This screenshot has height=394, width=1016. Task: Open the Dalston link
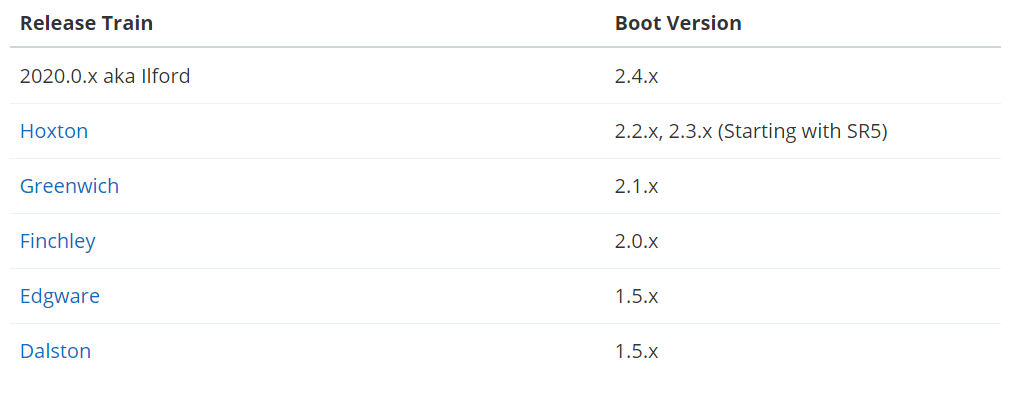point(55,351)
